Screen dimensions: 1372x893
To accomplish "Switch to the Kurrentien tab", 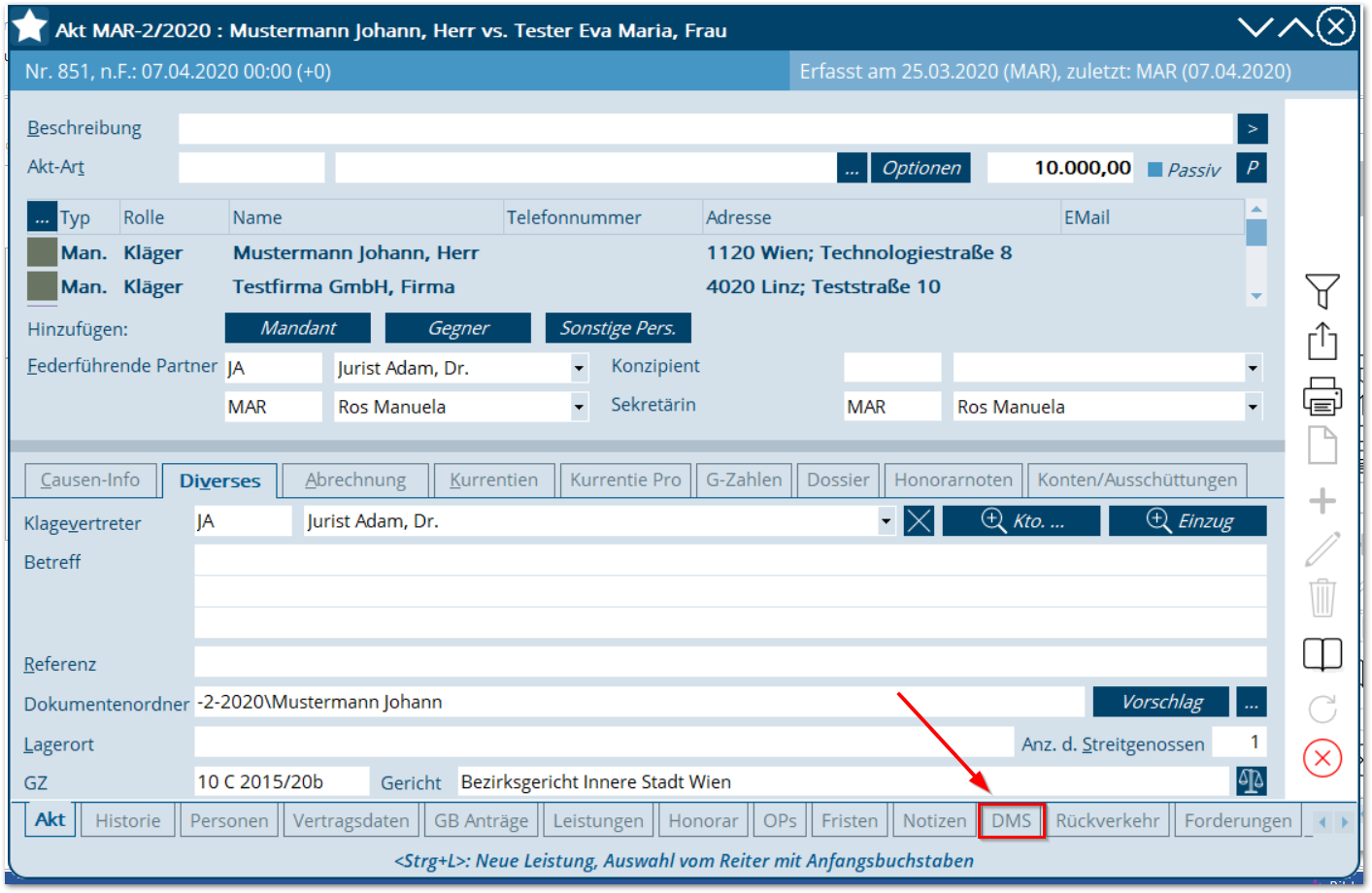I will click(493, 480).
